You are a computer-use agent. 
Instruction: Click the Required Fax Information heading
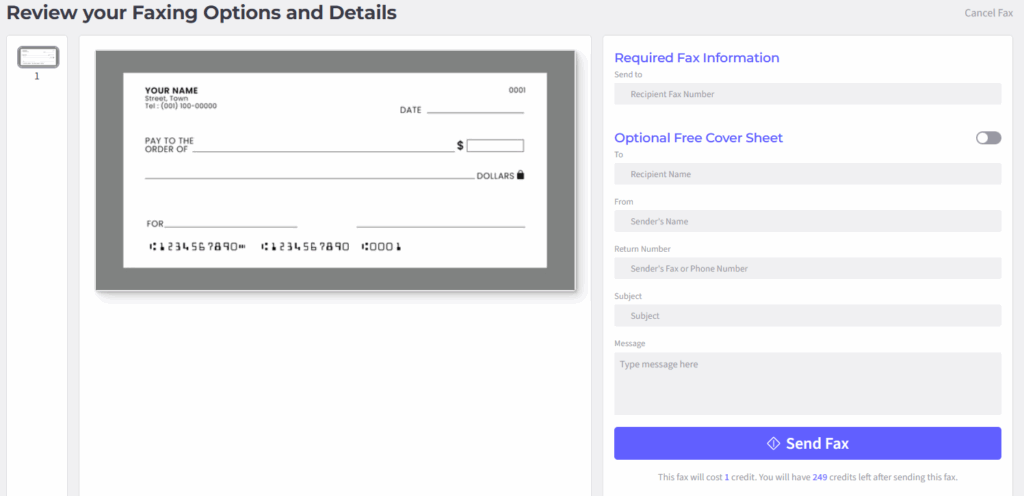point(696,58)
